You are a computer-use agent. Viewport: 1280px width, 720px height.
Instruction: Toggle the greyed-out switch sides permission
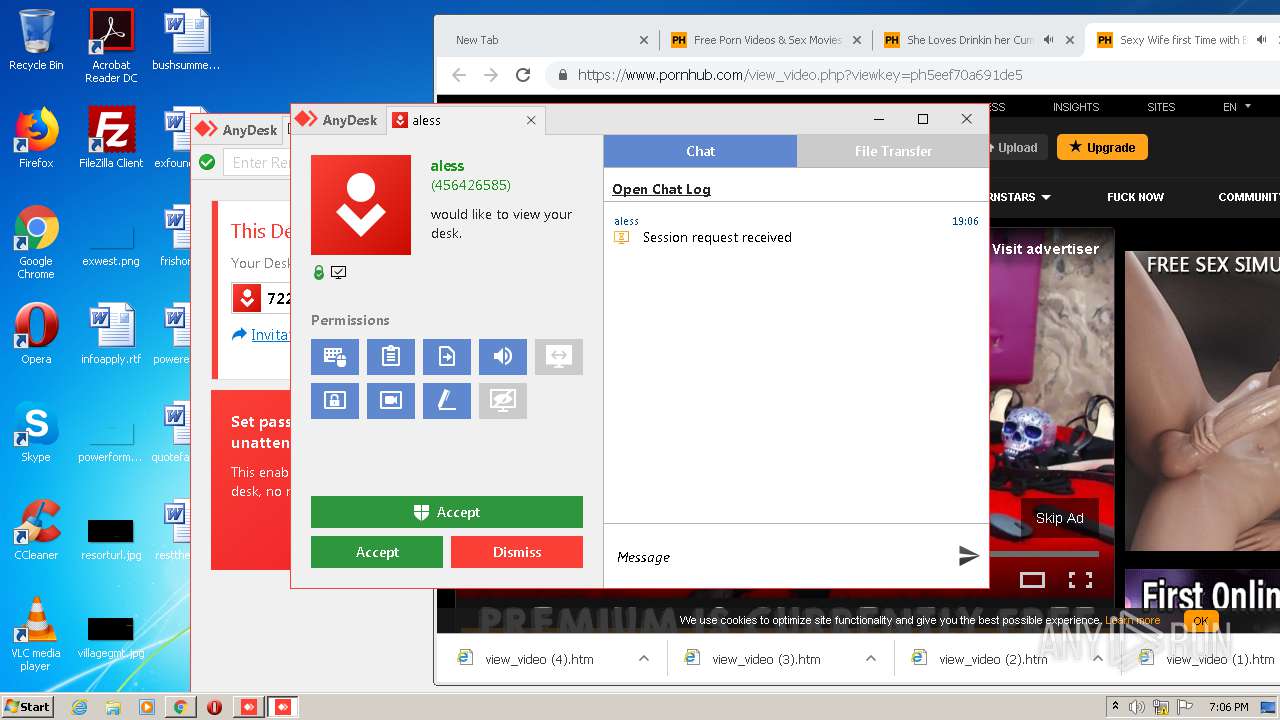(x=559, y=356)
